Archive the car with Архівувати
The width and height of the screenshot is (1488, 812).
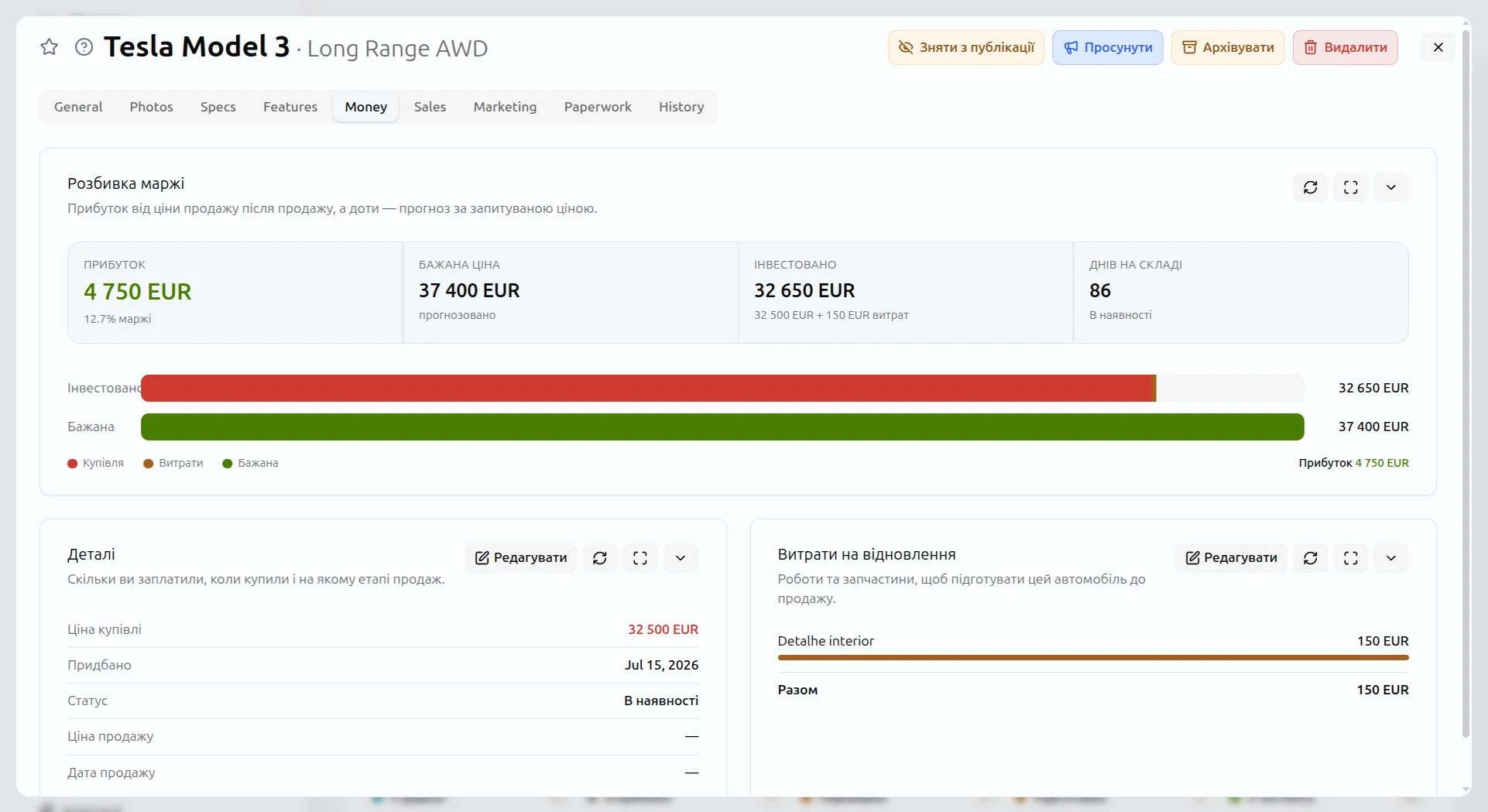pyautogui.click(x=1228, y=47)
